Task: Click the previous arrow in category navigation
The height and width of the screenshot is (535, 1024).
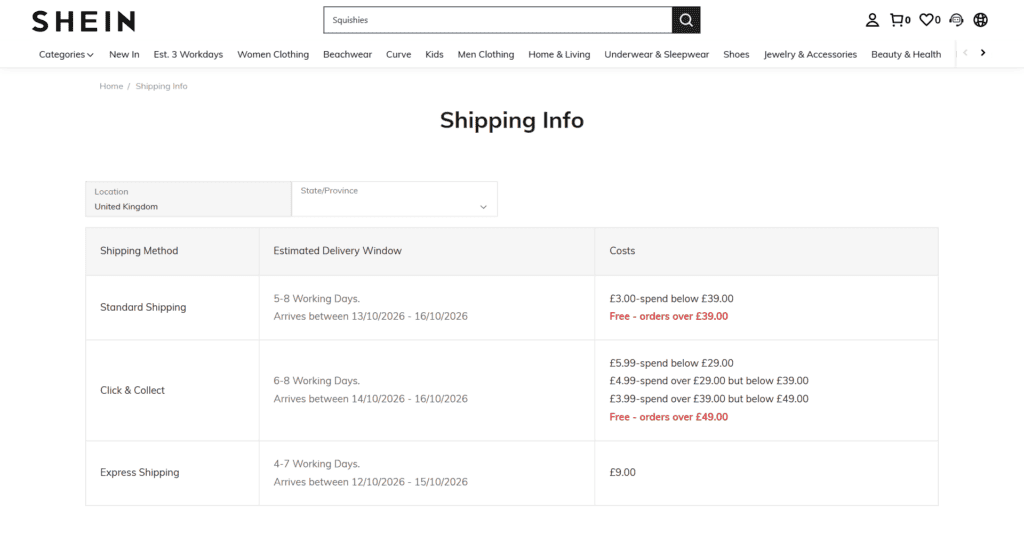Action: pos(965,53)
